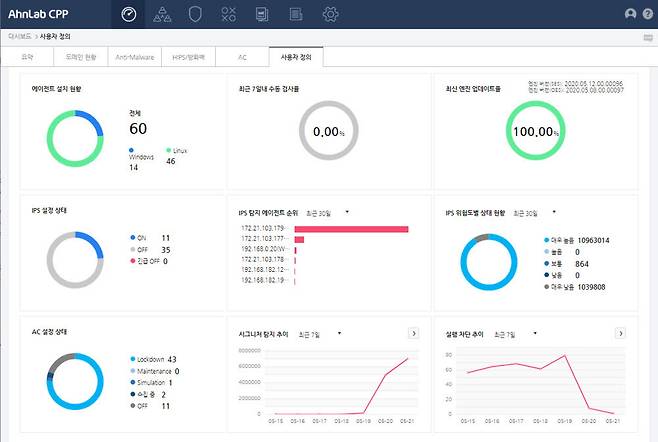This screenshot has width=658, height=442.
Task: Click the AC 설정 상태 donut chart
Action: [x=75, y=381]
